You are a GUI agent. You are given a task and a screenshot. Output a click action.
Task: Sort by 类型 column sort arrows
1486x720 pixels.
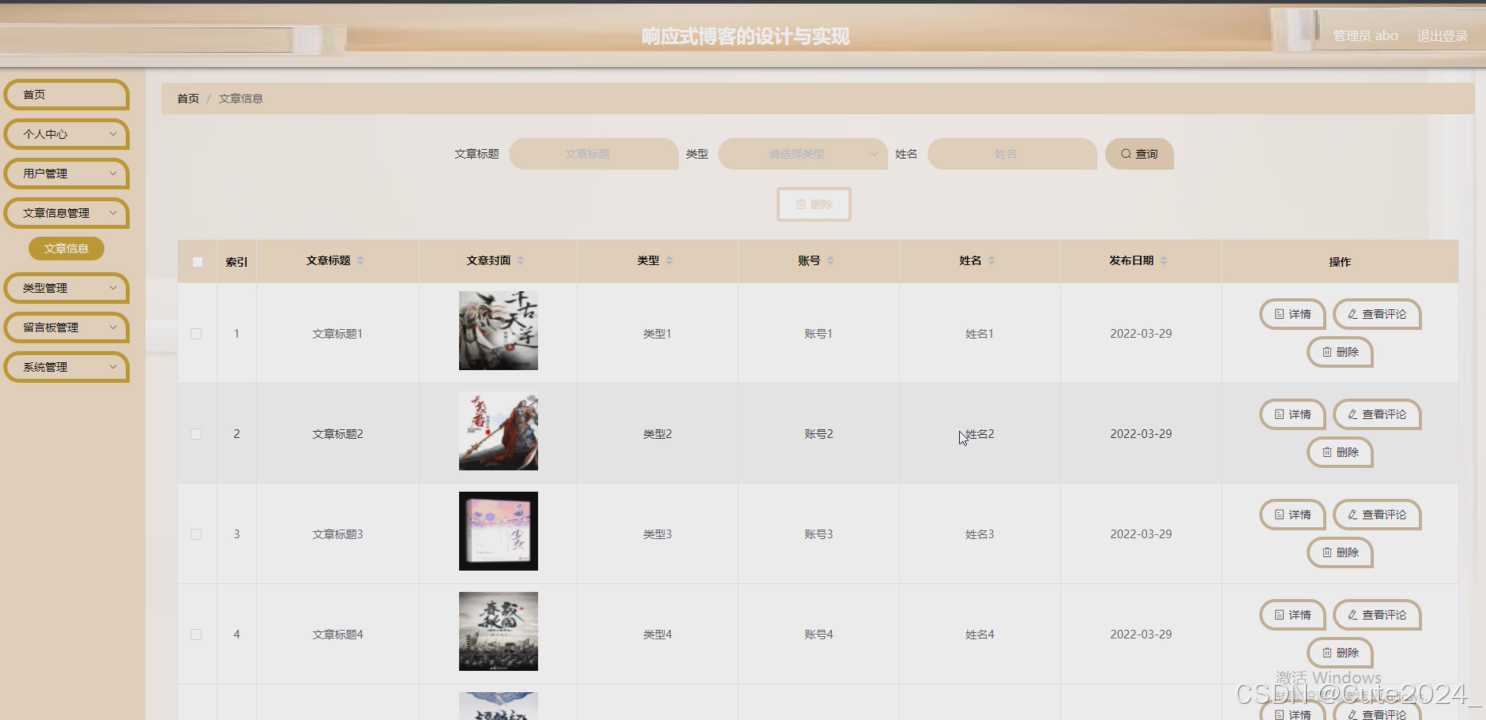pos(669,261)
